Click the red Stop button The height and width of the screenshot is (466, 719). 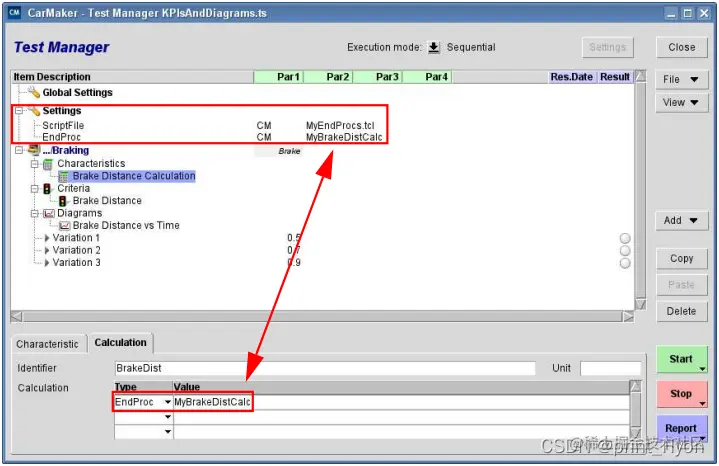pyautogui.click(x=681, y=394)
